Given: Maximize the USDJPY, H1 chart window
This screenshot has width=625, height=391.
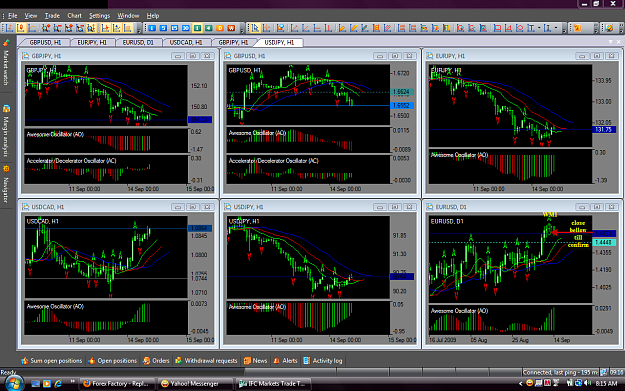Looking at the screenshot, I should pos(395,207).
